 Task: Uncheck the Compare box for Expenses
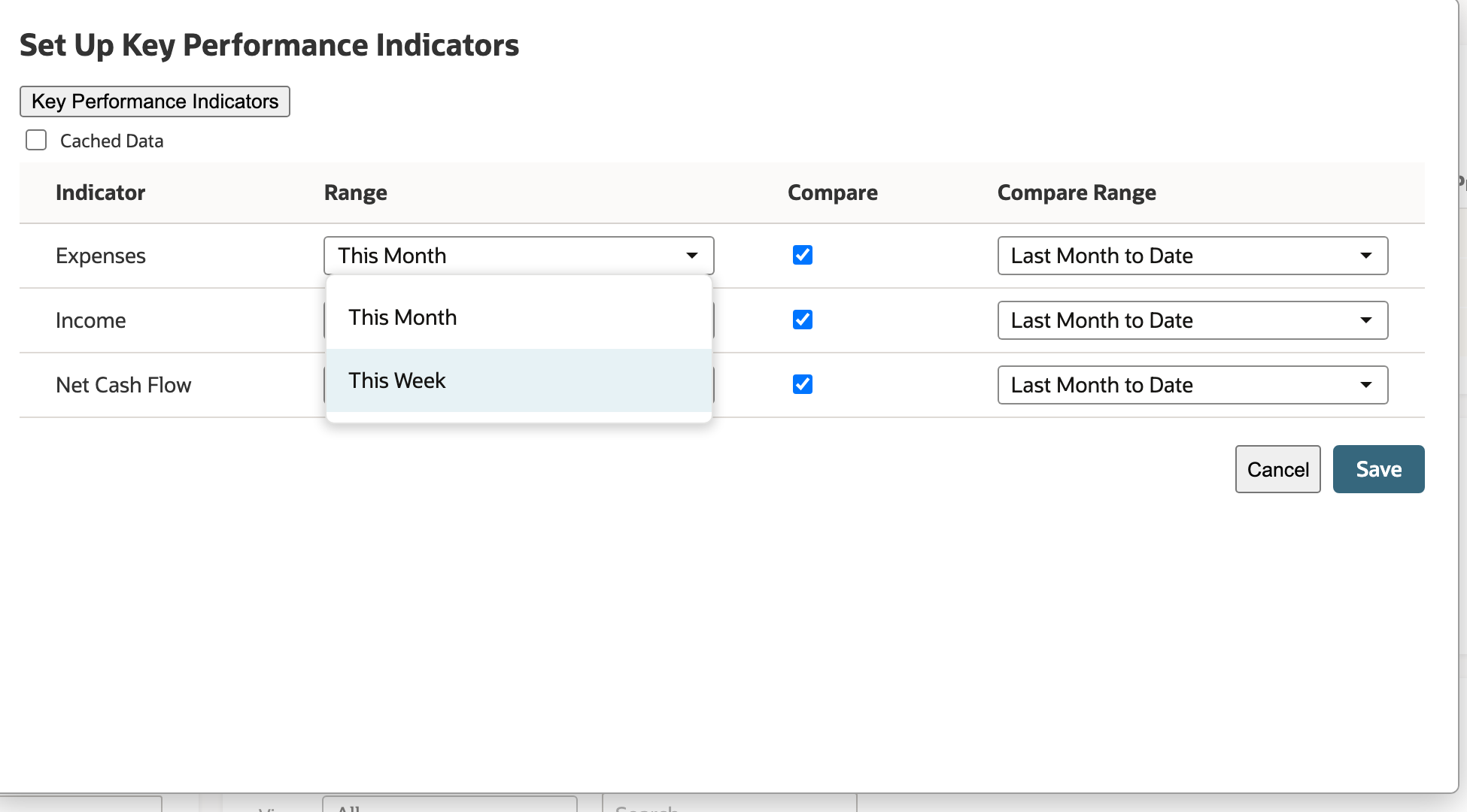tap(803, 255)
